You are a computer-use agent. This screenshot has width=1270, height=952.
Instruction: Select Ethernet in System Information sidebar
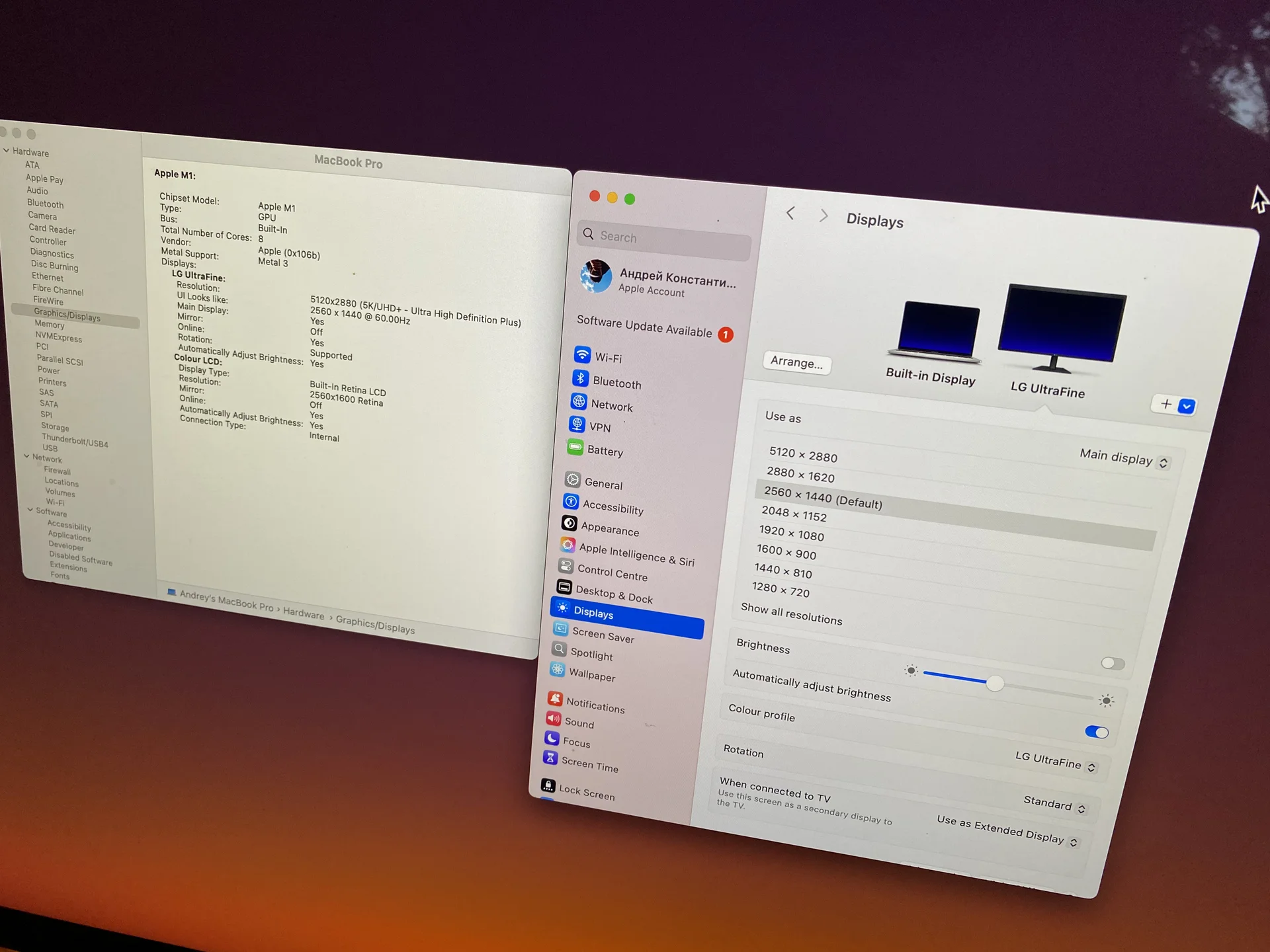tap(47, 277)
